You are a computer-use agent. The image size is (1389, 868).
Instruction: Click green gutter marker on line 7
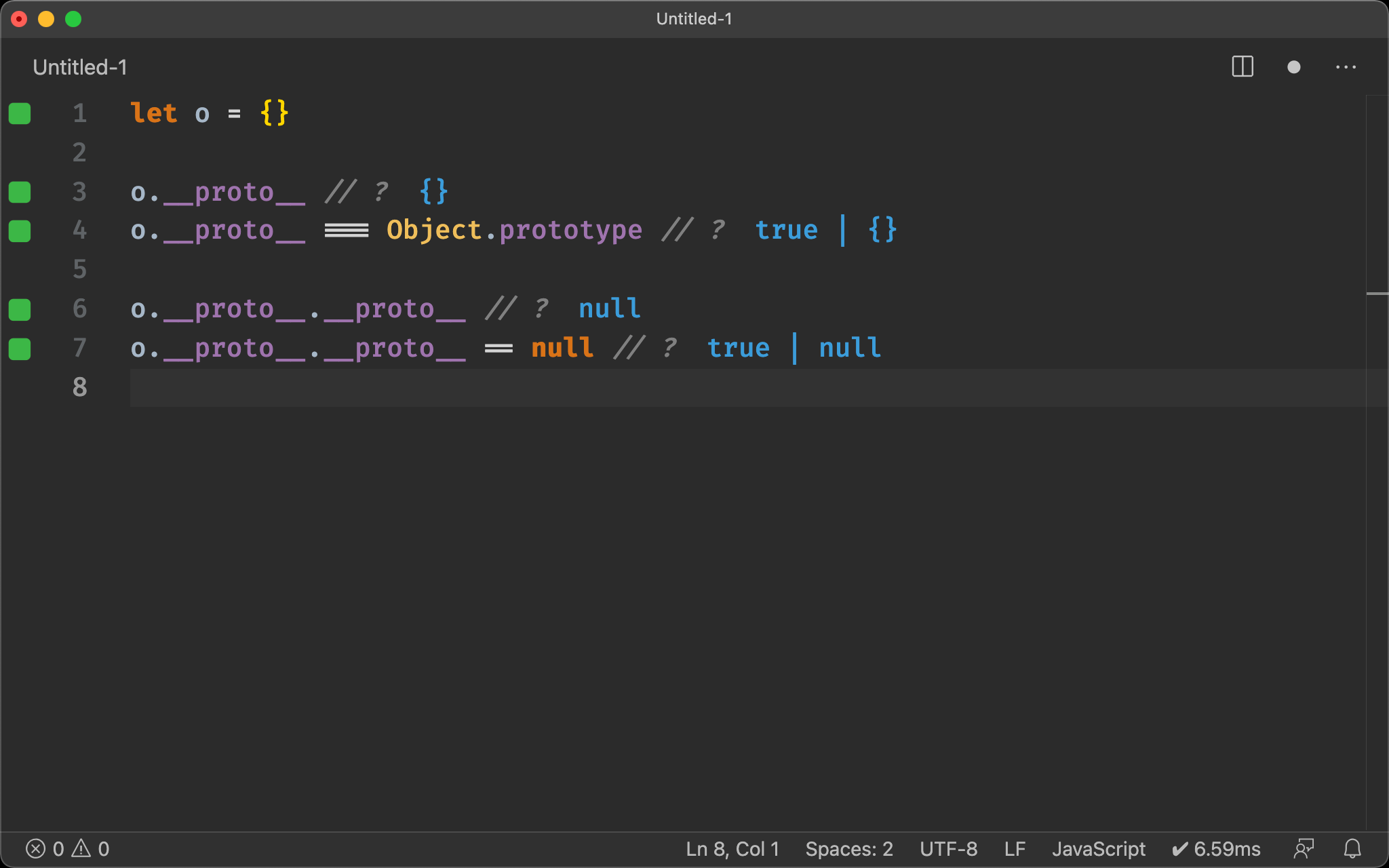(x=20, y=349)
